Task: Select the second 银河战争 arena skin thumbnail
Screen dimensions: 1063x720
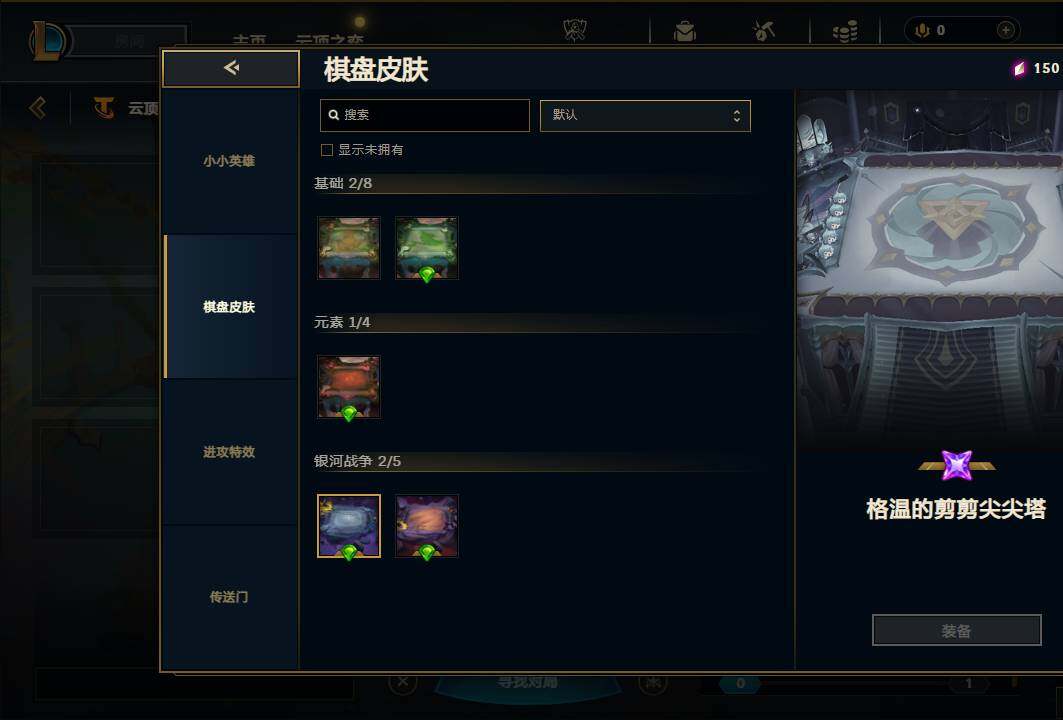Action: tap(427, 526)
